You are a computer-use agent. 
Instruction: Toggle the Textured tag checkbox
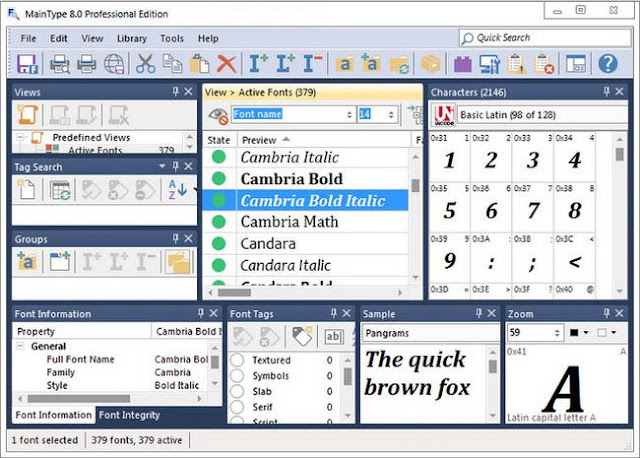pos(237,360)
